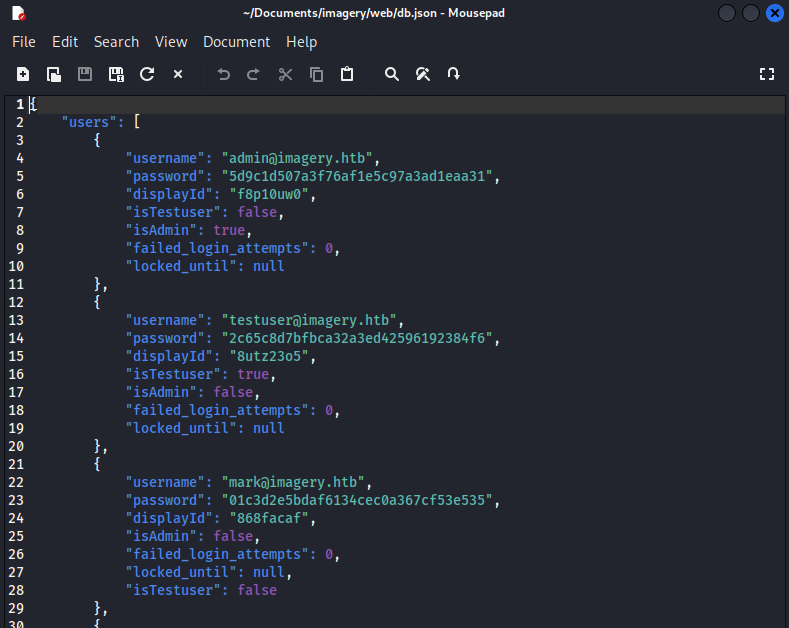The width and height of the screenshot is (789, 628).
Task: Open Find with the magnifier icon
Action: [392, 74]
